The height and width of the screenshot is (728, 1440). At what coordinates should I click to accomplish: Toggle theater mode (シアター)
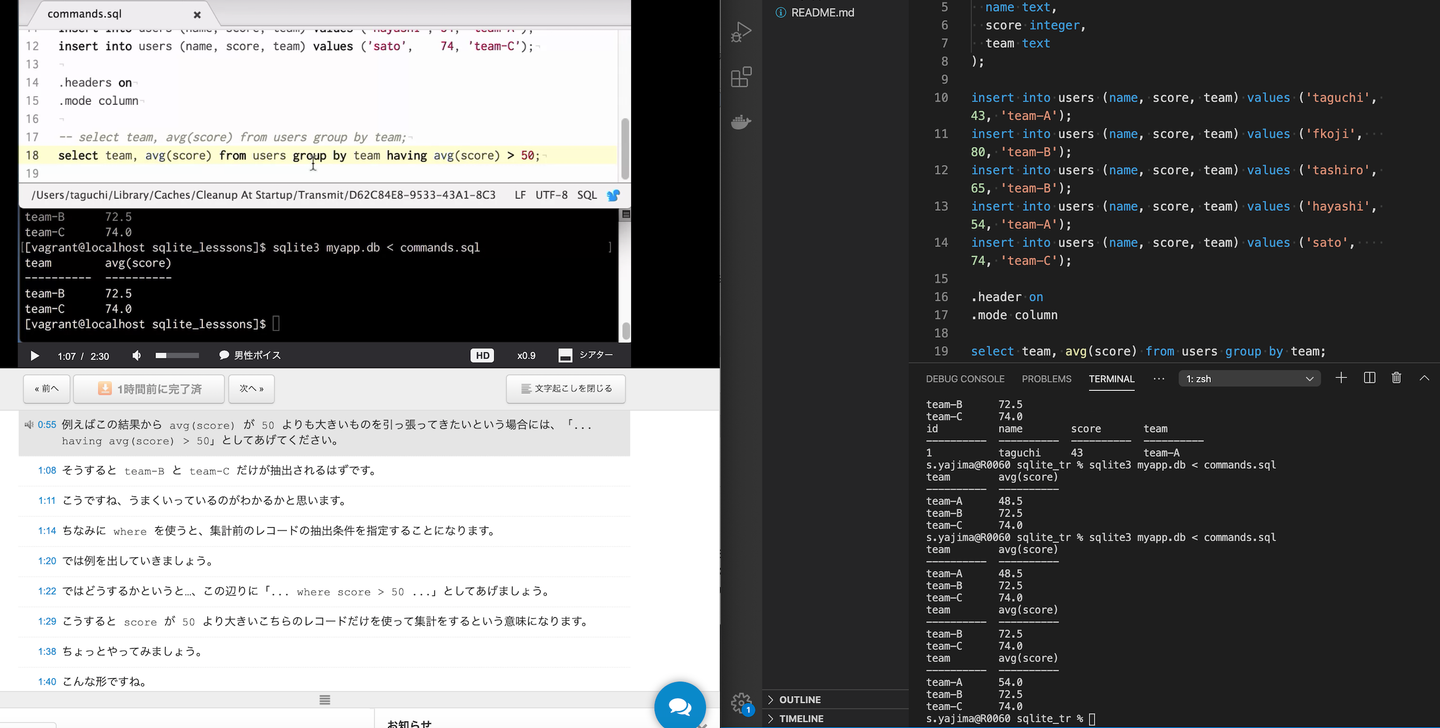(x=586, y=356)
